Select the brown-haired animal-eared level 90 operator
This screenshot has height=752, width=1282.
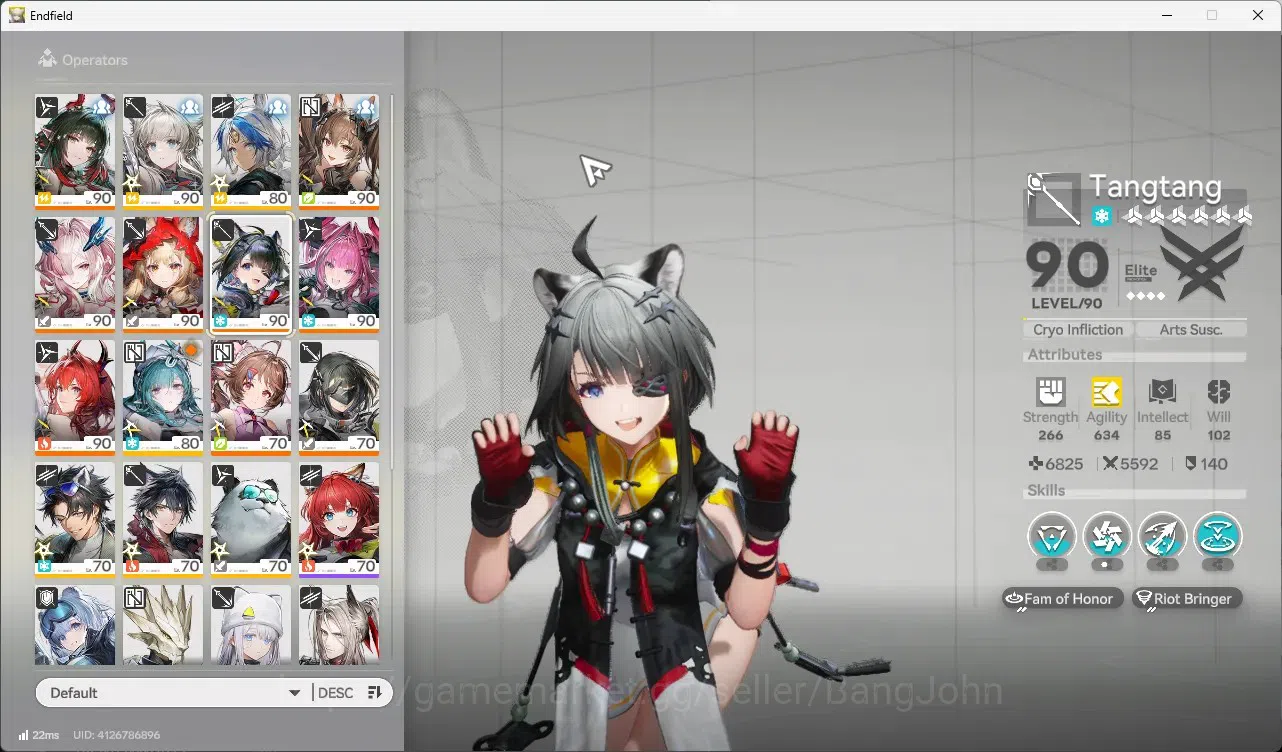(x=339, y=151)
